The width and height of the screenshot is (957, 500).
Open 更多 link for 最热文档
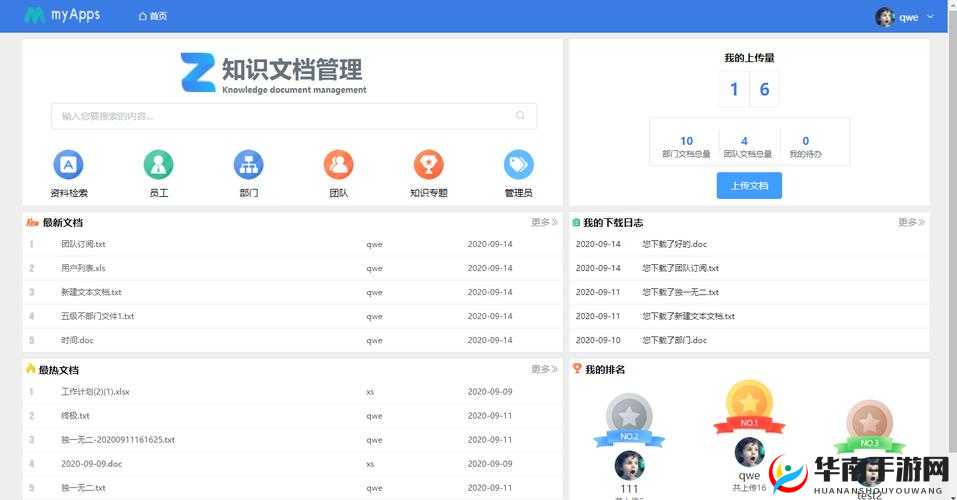544,369
